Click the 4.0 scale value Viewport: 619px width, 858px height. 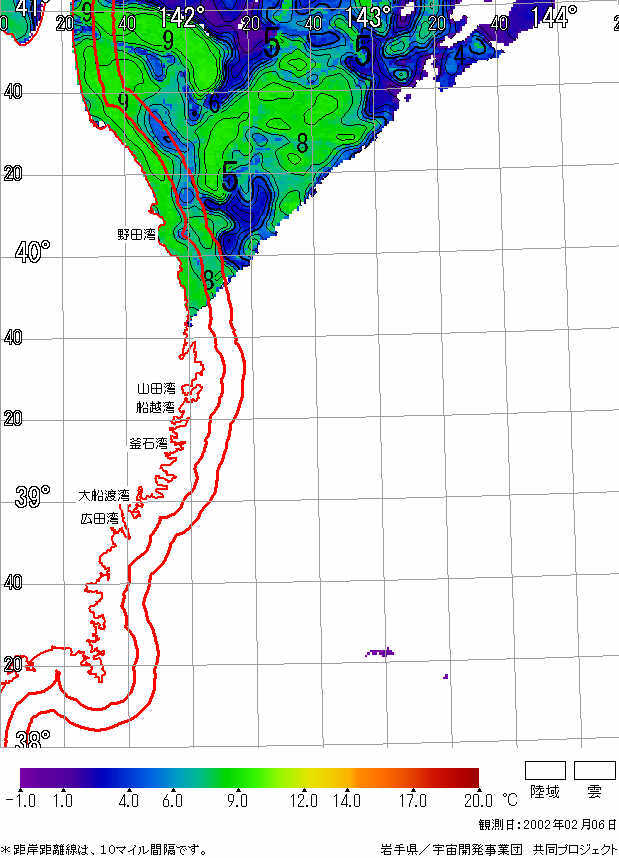click(x=129, y=801)
